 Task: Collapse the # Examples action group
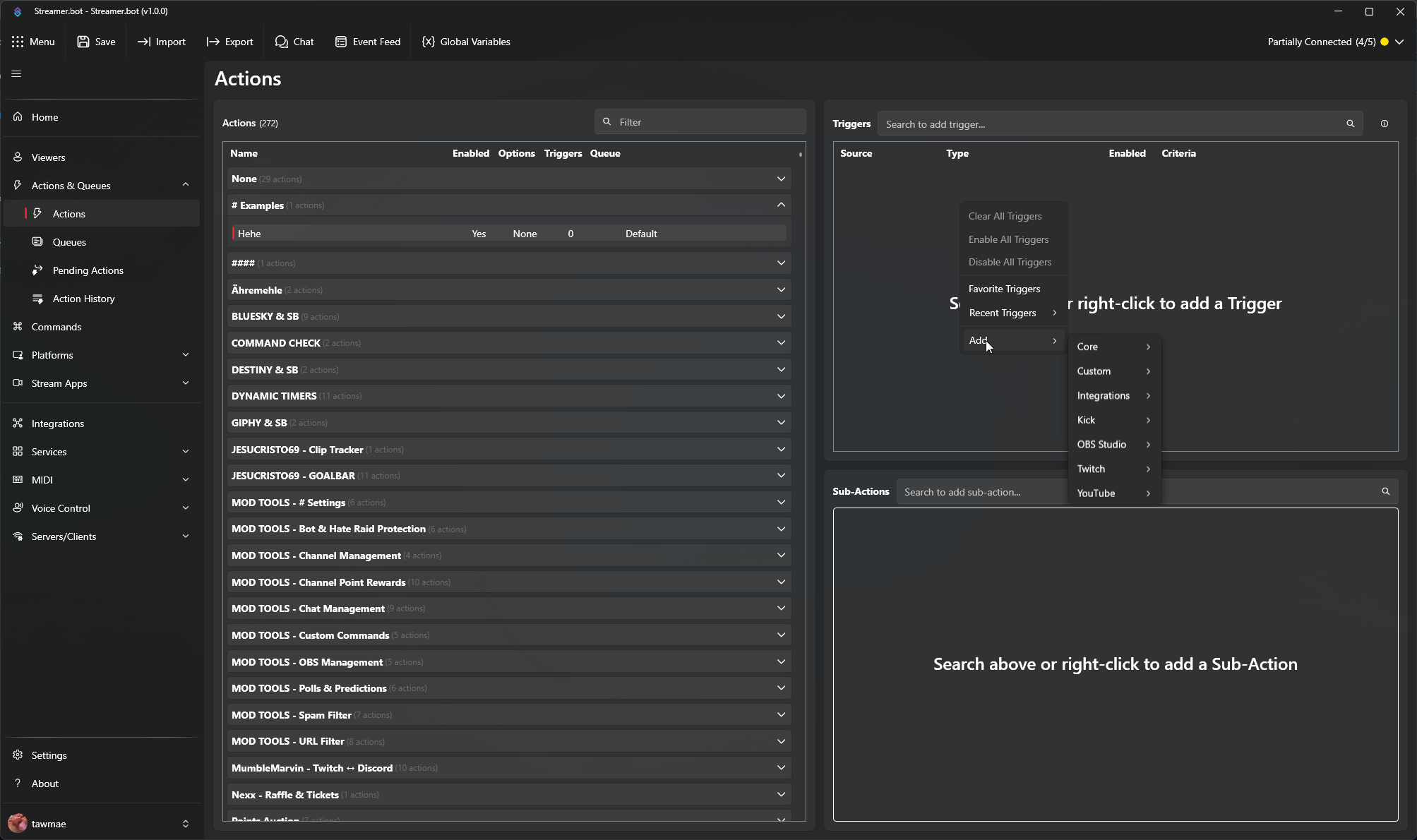[781, 205]
